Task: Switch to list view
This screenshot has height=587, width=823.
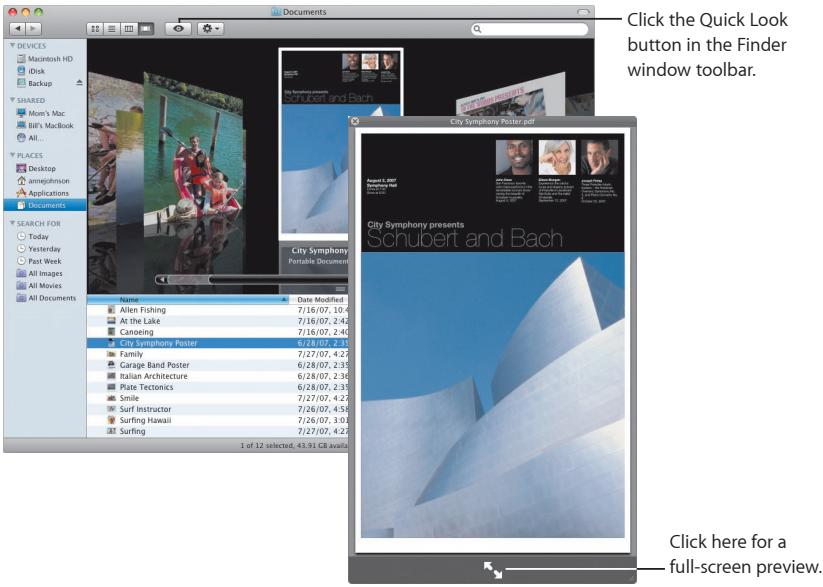Action: [x=112, y=28]
